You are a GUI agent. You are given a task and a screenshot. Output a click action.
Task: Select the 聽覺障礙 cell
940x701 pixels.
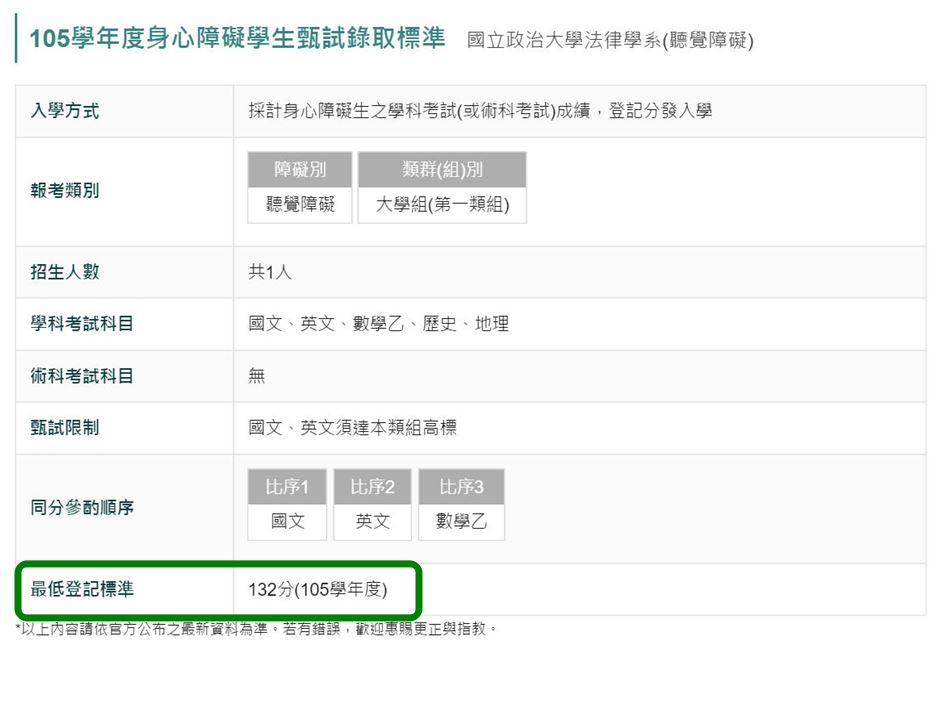300,204
